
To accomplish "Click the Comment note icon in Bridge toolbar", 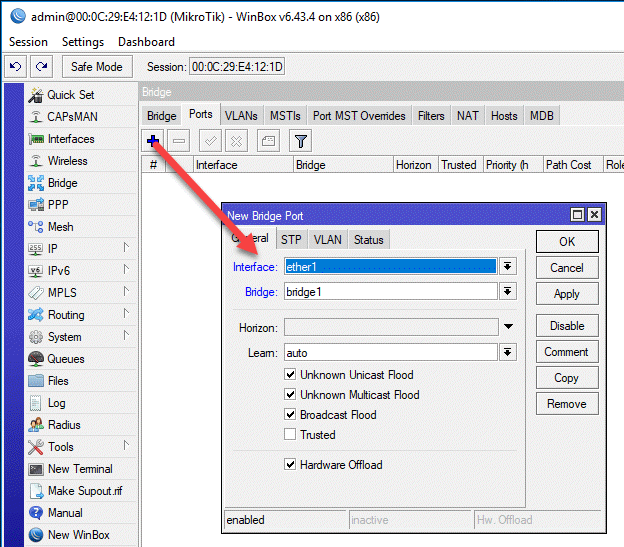I will 268,140.
